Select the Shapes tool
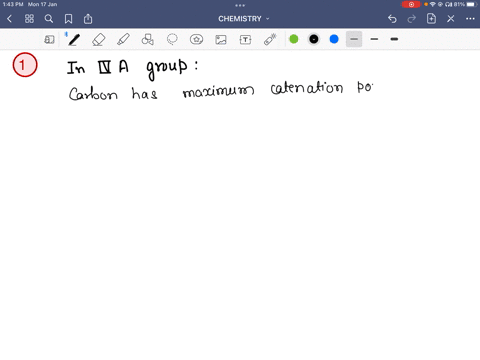This screenshot has height=360, width=480. pyautogui.click(x=148, y=39)
